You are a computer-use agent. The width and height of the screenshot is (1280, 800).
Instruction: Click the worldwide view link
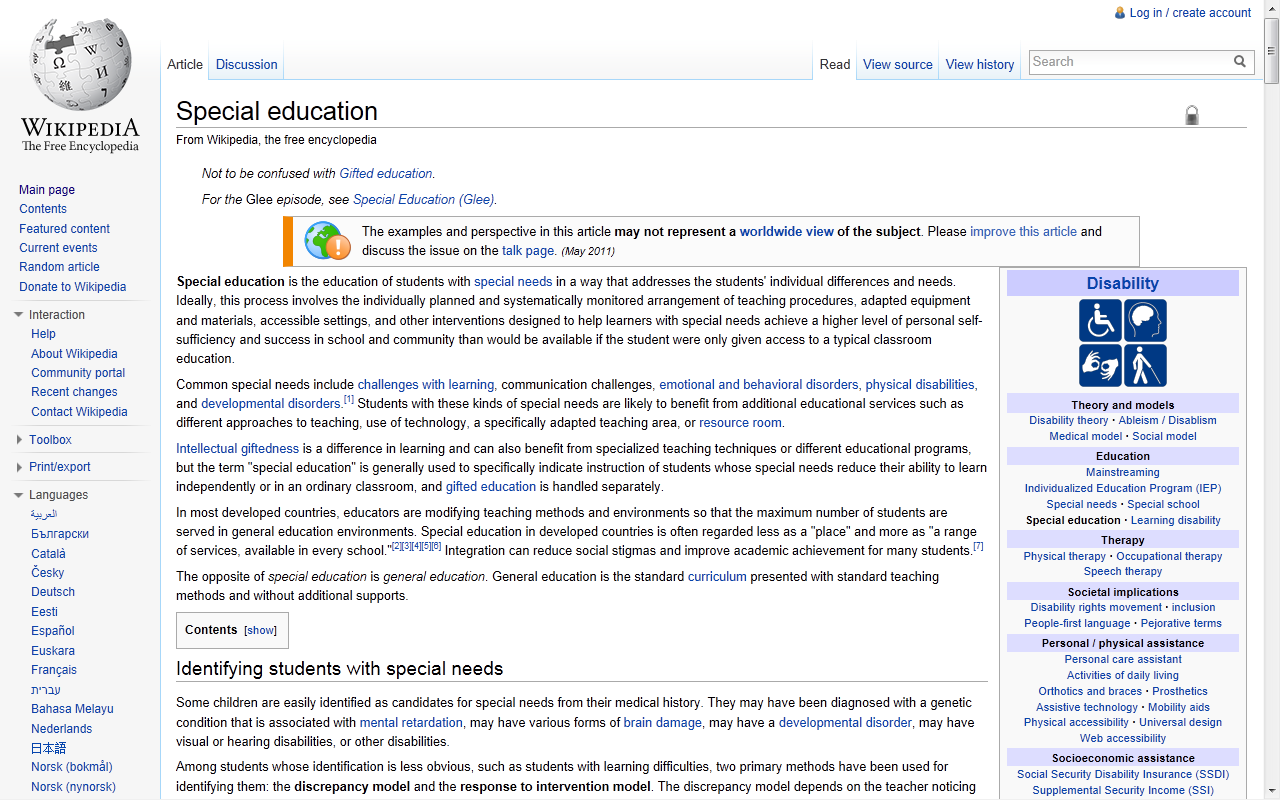(786, 232)
